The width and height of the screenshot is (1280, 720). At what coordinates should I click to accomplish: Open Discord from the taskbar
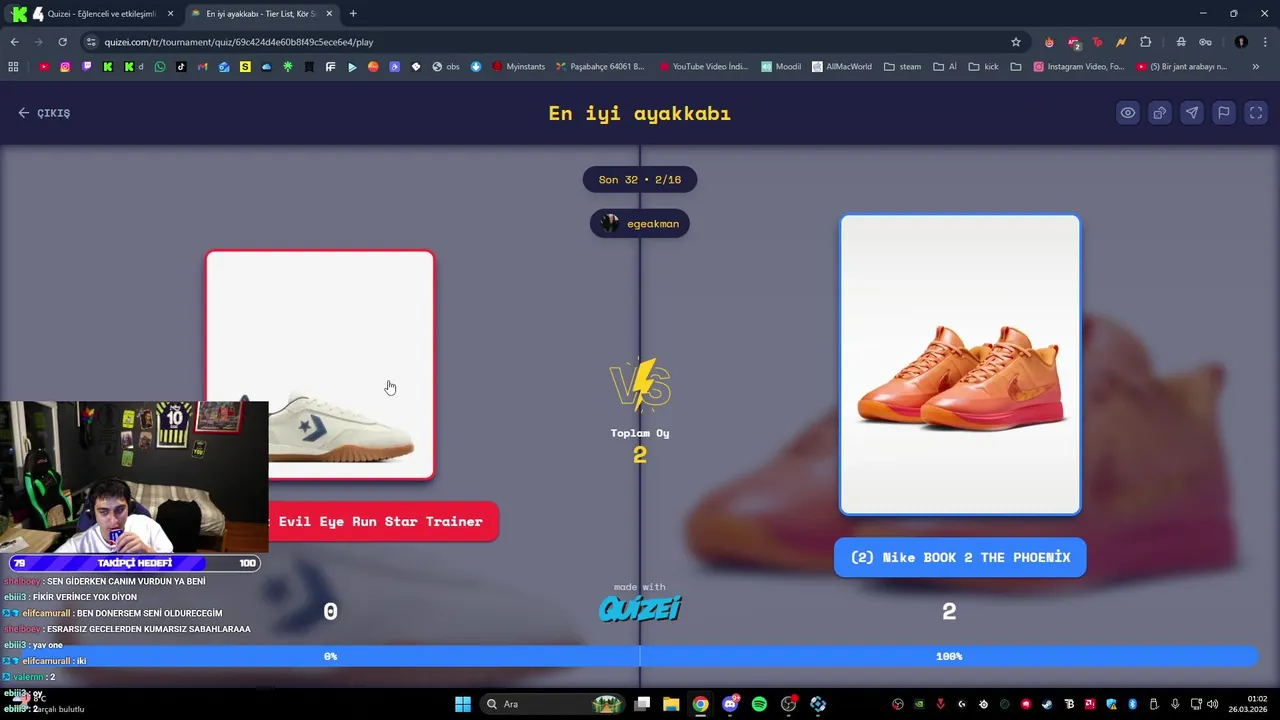pyautogui.click(x=730, y=704)
